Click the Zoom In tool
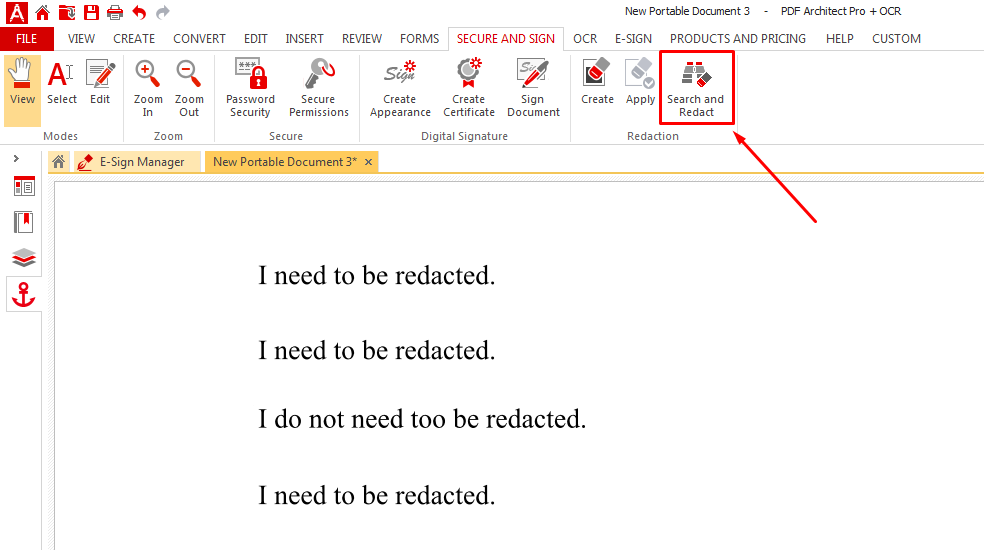The image size is (984, 550). 148,89
